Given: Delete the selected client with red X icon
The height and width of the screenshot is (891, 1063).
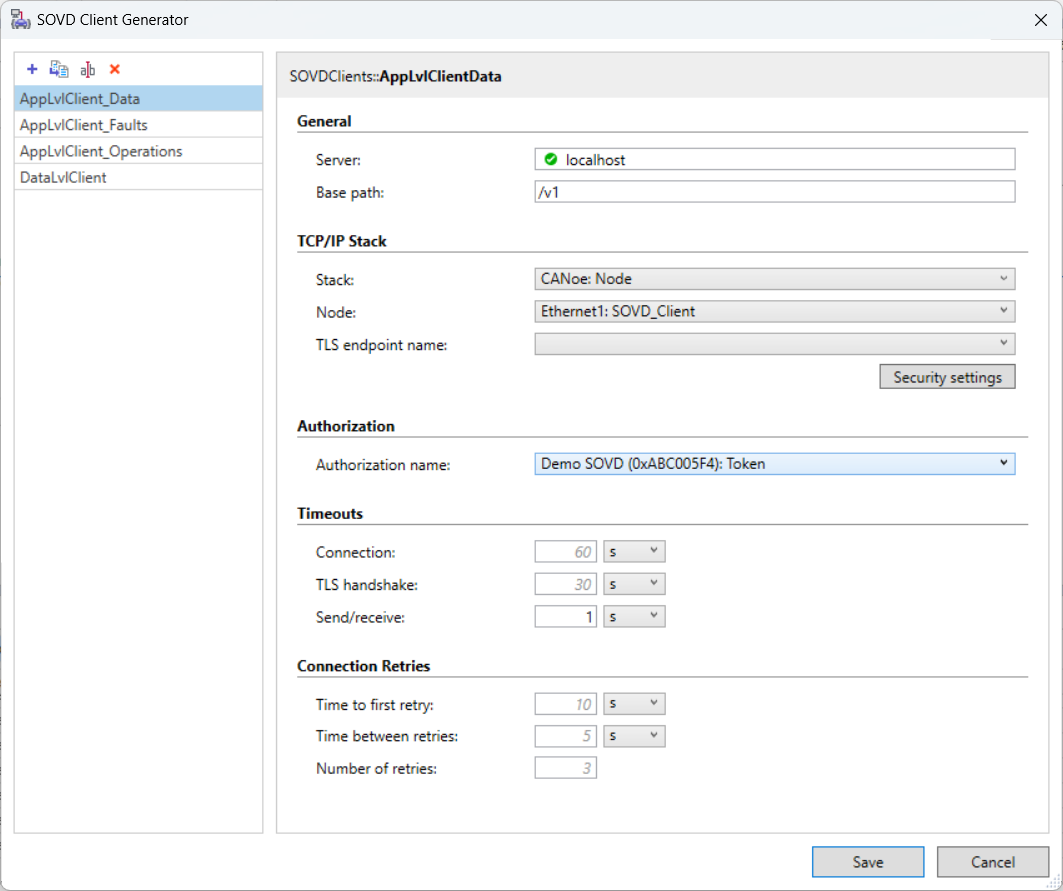Looking at the screenshot, I should coord(115,69).
